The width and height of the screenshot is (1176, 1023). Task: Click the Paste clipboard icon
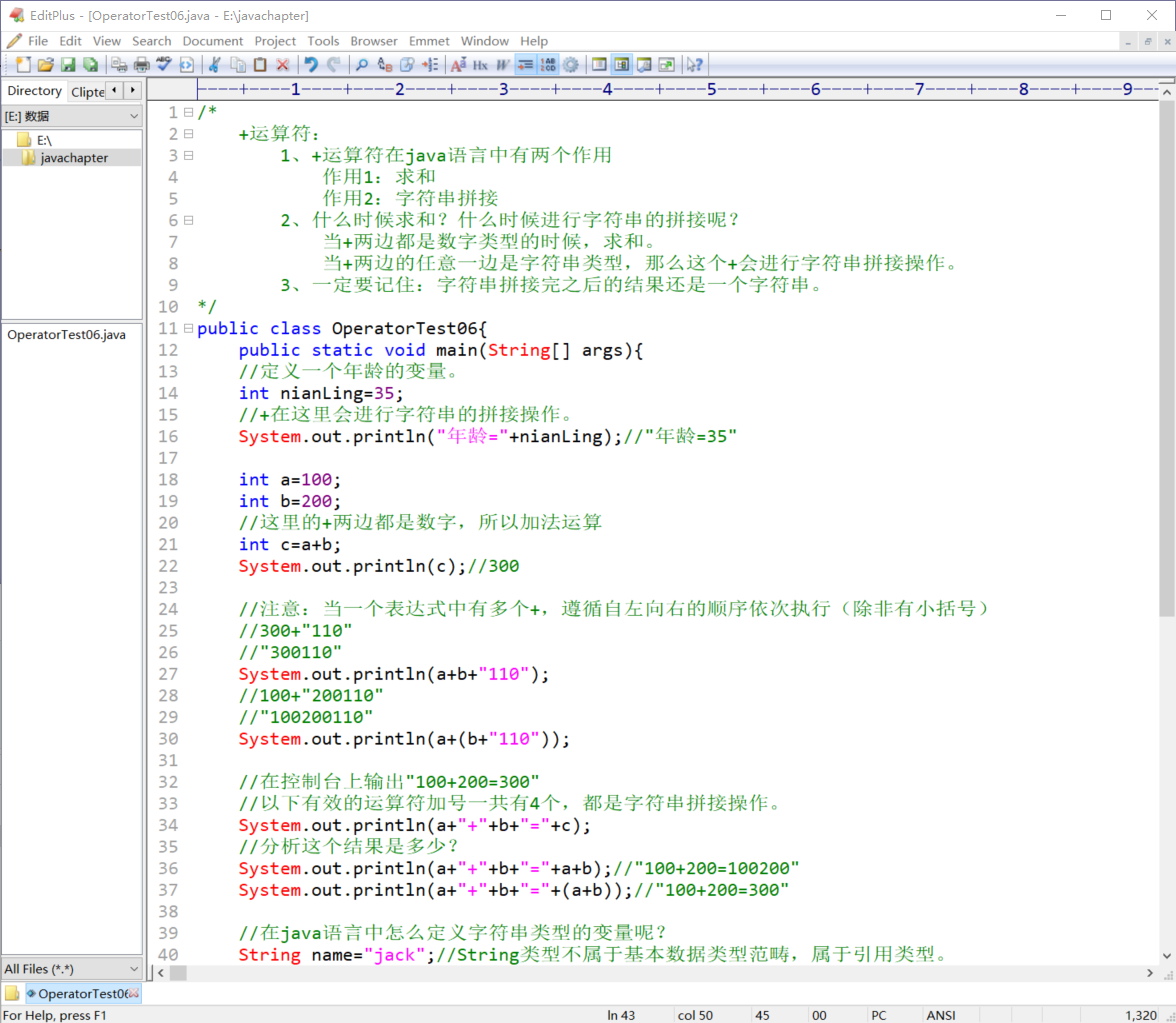pyautogui.click(x=260, y=65)
